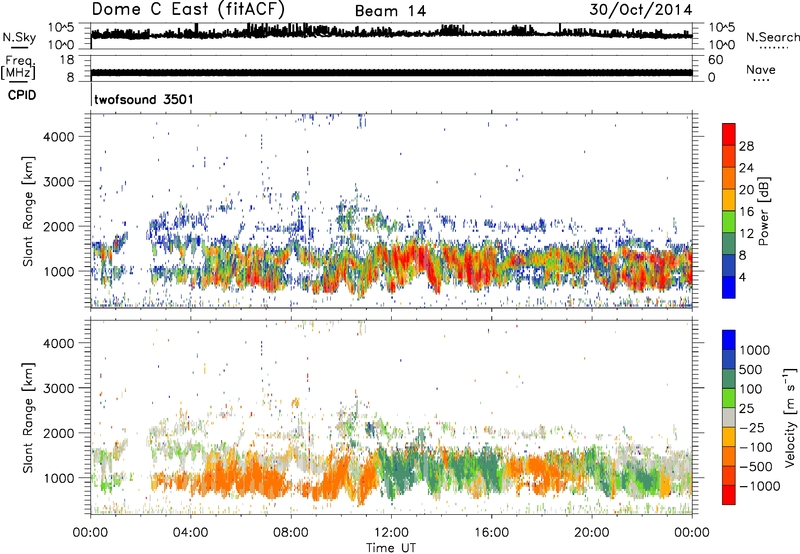Click the black frequency band panel
Viewport: 800px width, 554px height.
(x=391, y=69)
